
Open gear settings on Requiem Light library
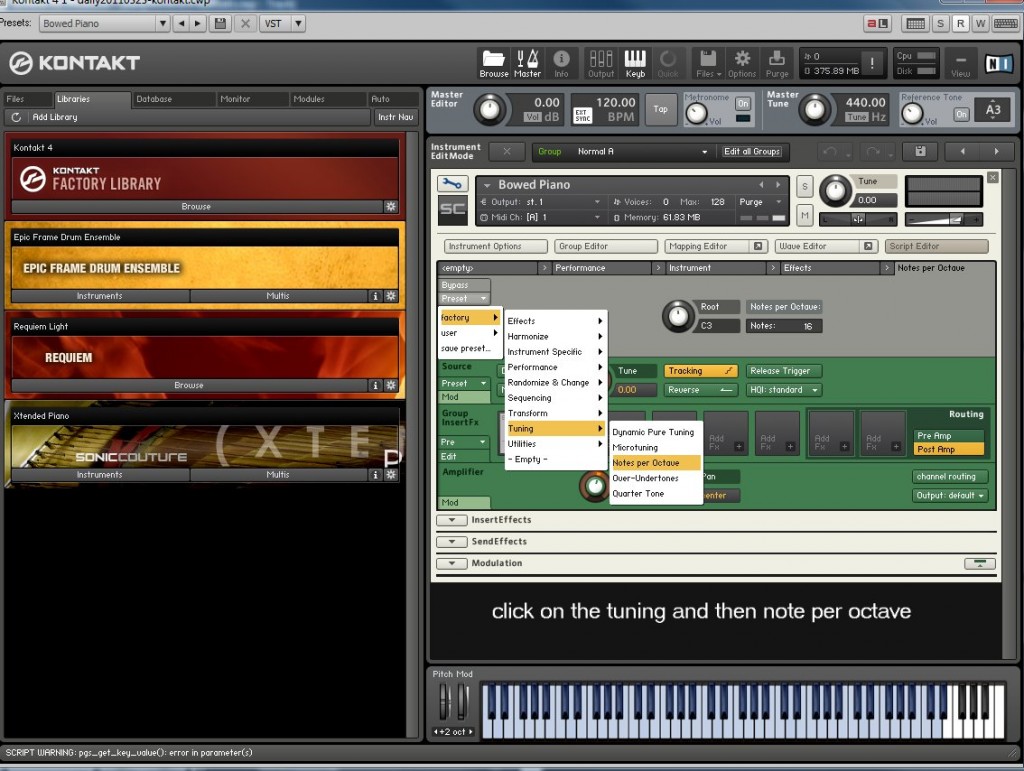click(x=391, y=385)
